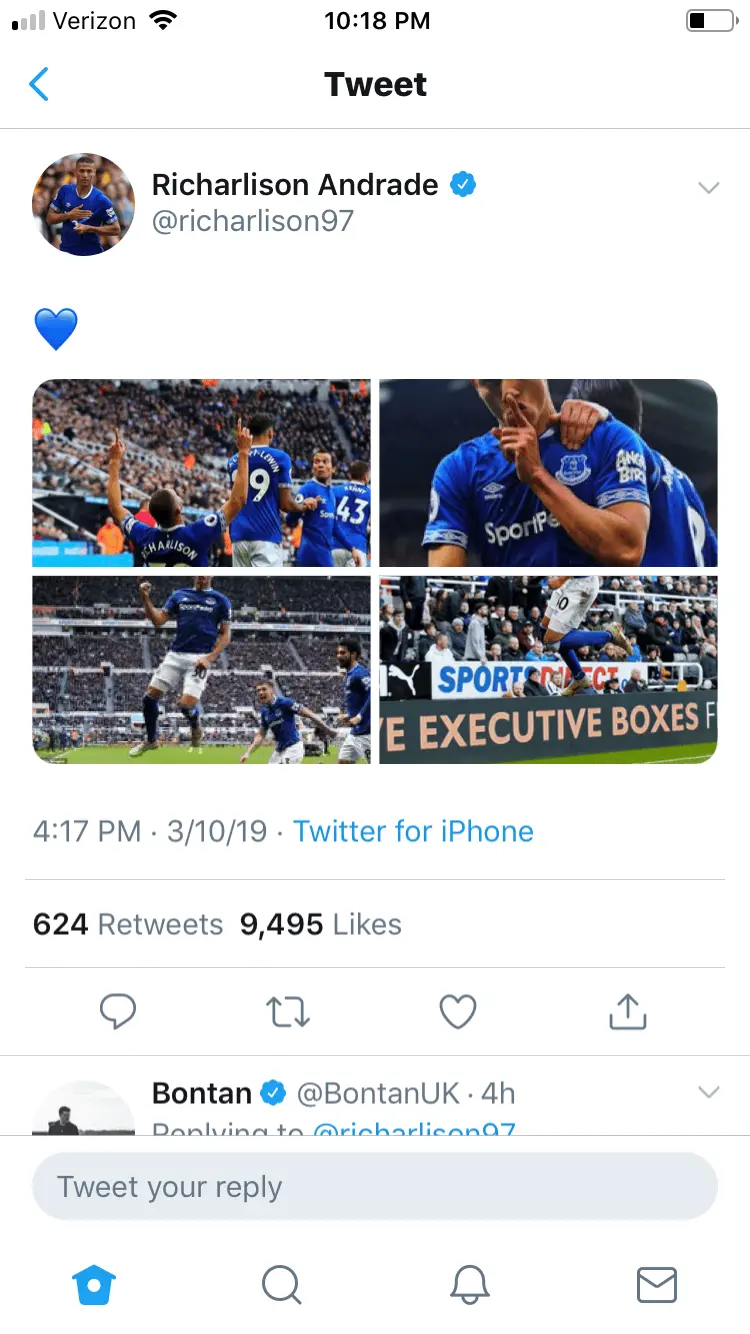Open the Bontan profile name in reply
The image size is (750, 1334).
pyautogui.click(x=201, y=1093)
